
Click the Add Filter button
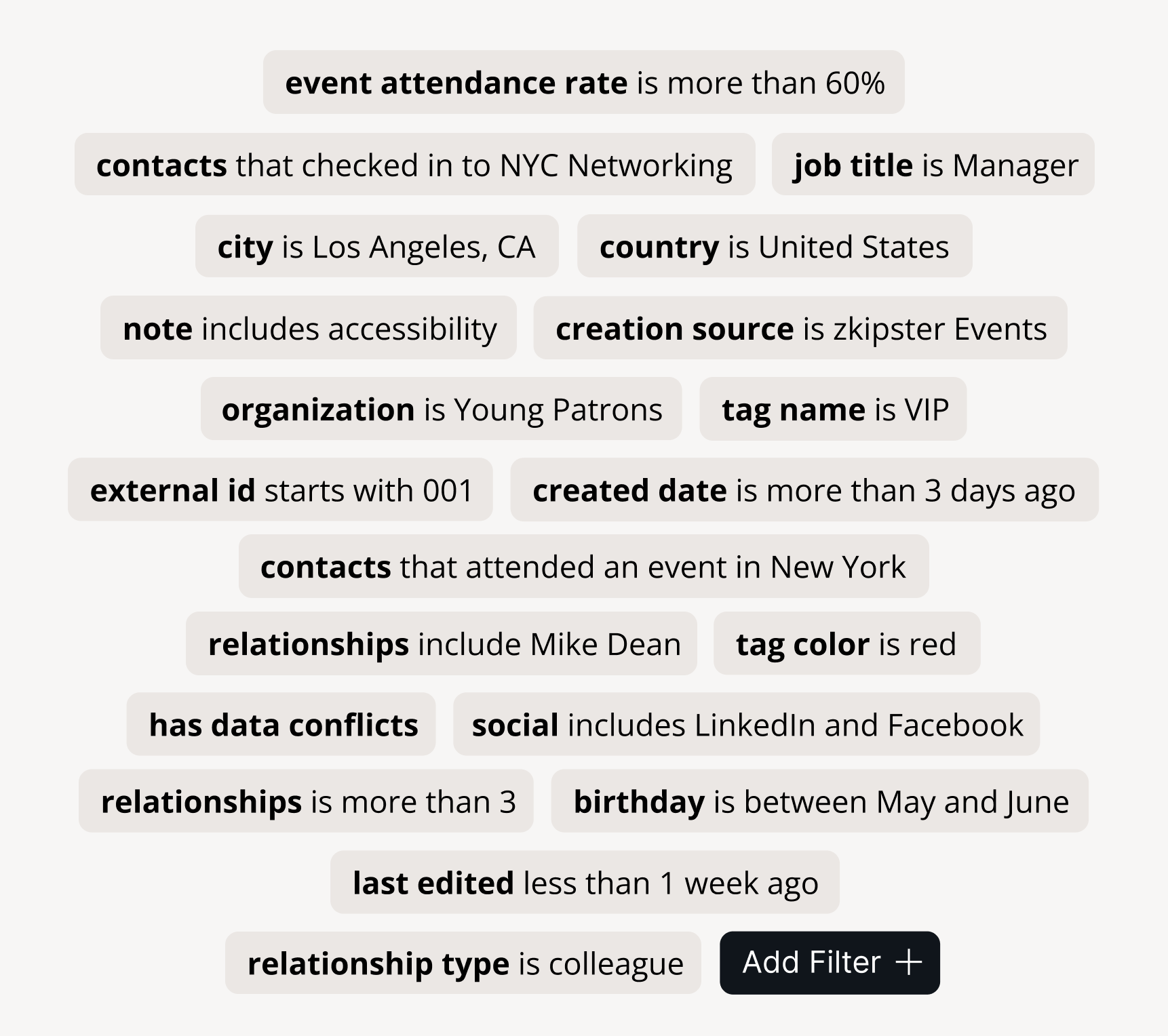(x=829, y=963)
